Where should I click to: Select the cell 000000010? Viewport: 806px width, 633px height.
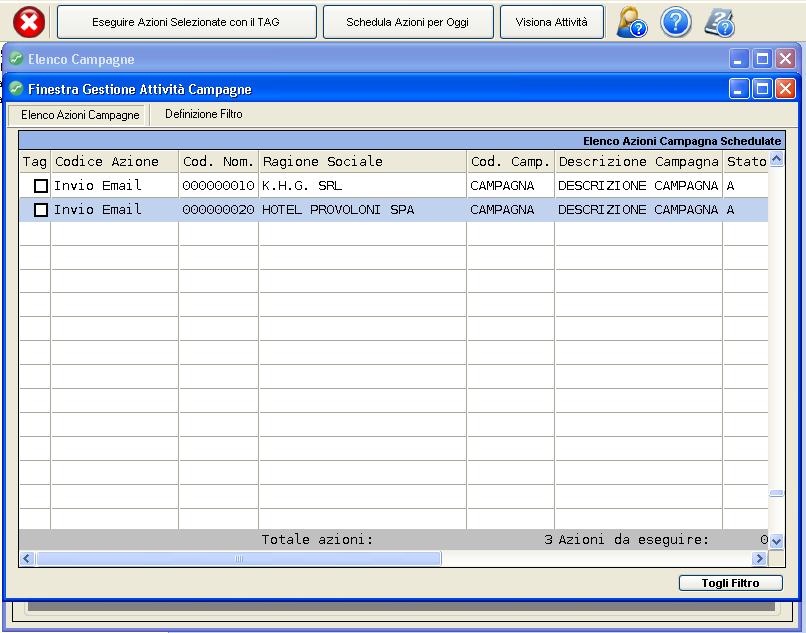(218, 186)
